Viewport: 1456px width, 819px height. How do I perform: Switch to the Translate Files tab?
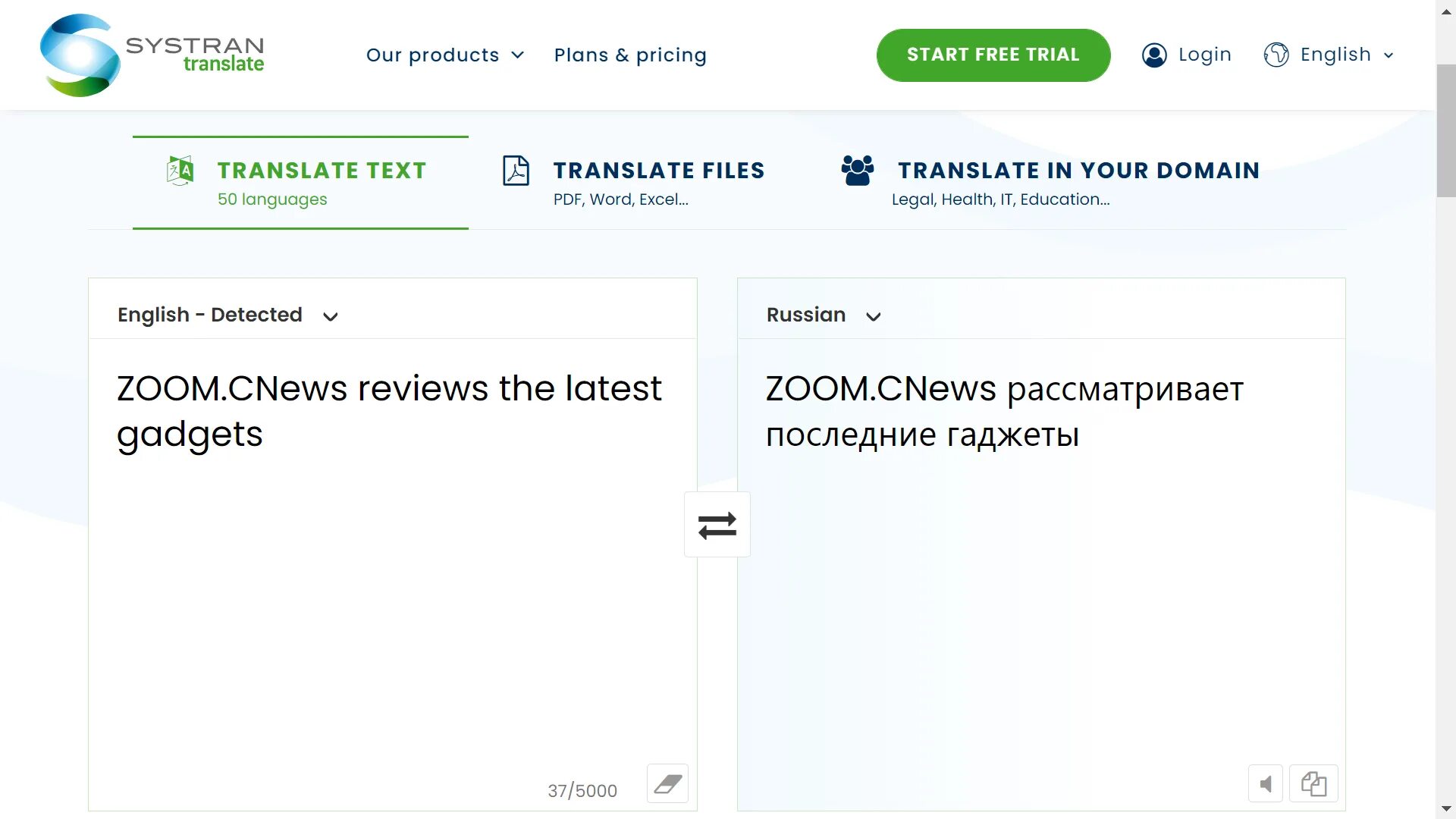coord(634,182)
